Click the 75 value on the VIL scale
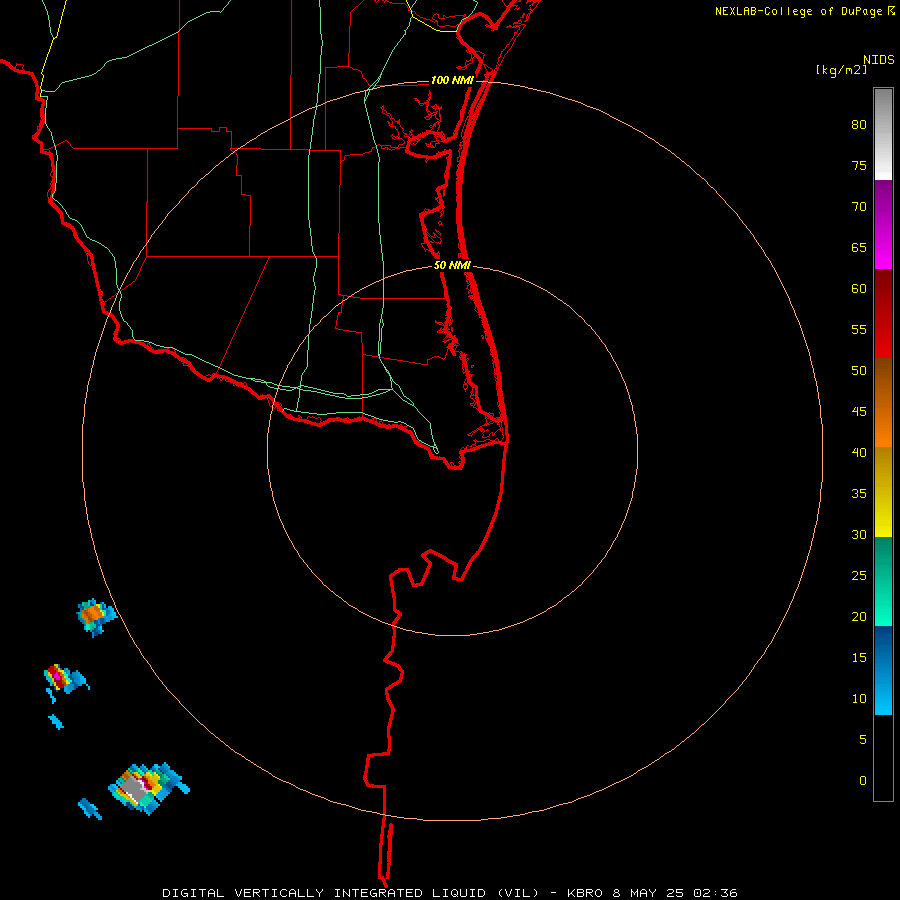 859,165
